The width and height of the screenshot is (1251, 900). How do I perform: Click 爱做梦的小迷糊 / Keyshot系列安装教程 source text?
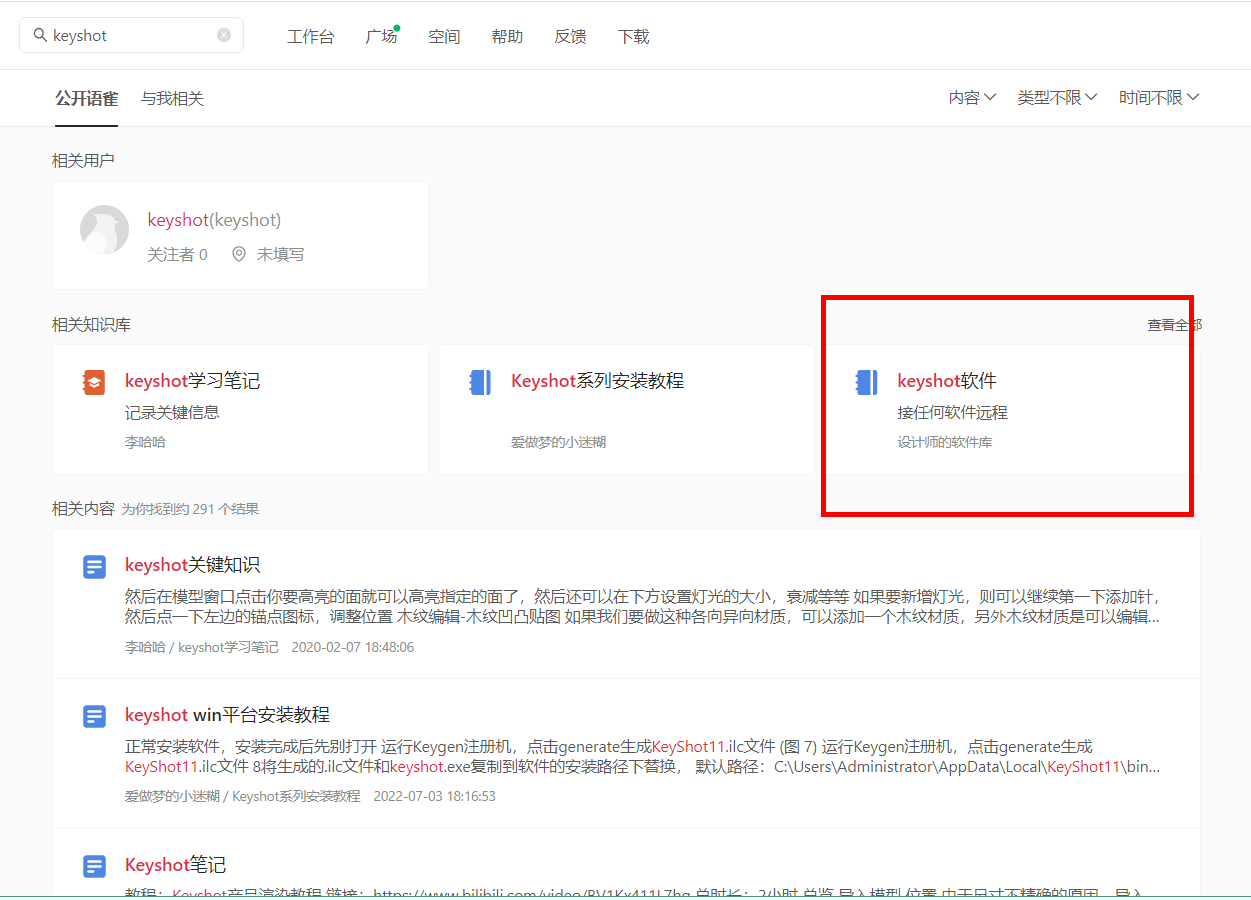243,796
